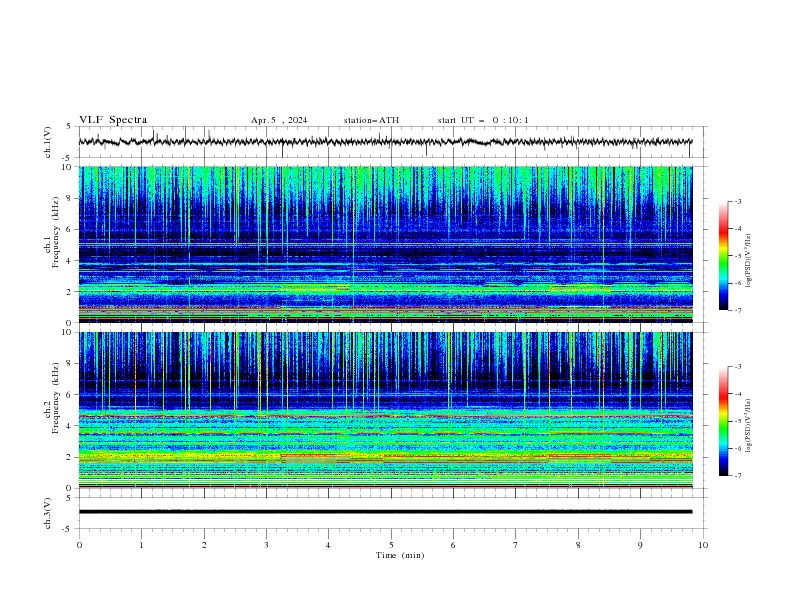Click the ch.2 spectrogram "6" kHz tick label
The image size is (792, 612).
coord(69,395)
